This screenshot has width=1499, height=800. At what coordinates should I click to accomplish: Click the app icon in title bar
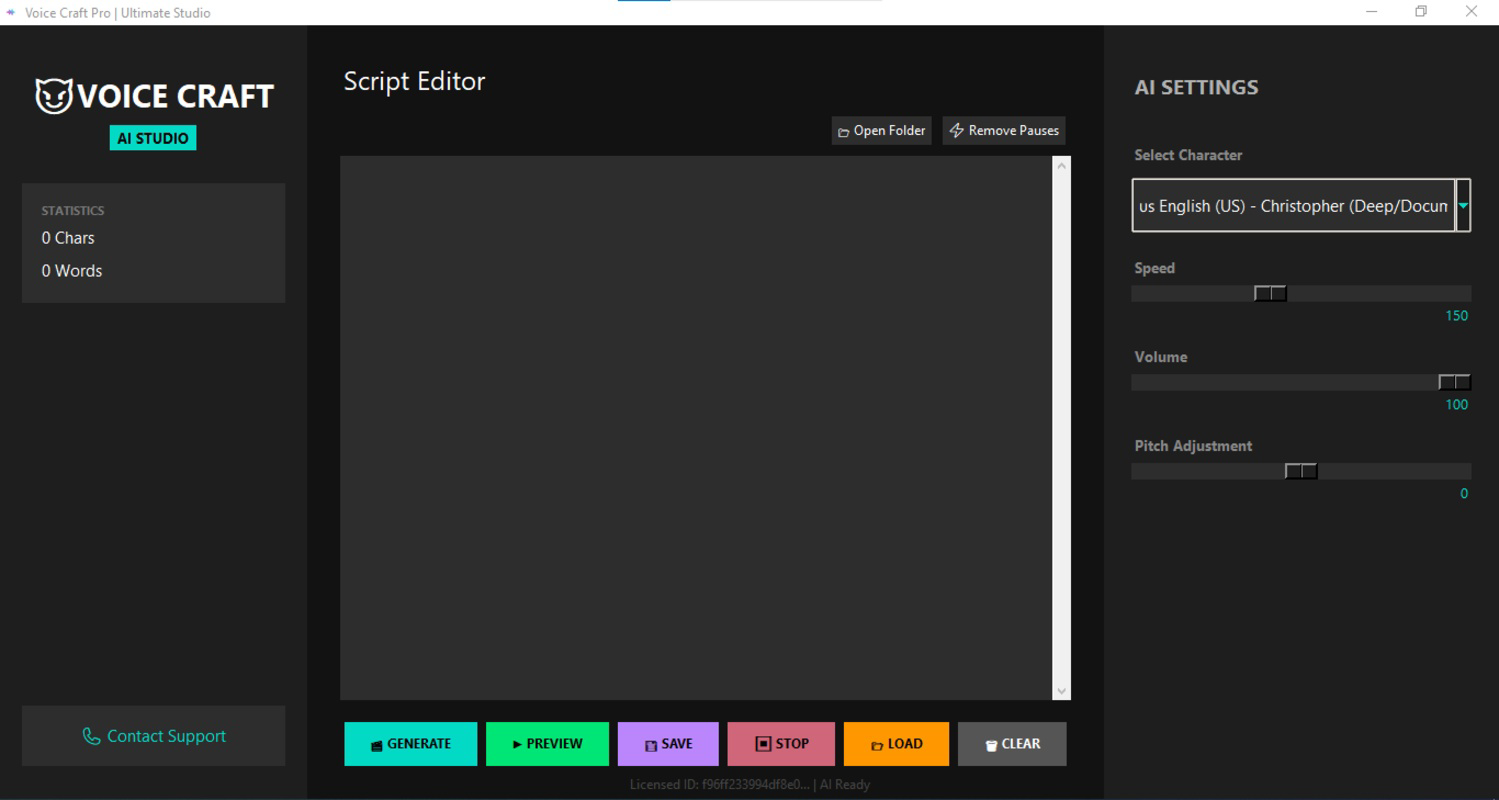coord(11,13)
